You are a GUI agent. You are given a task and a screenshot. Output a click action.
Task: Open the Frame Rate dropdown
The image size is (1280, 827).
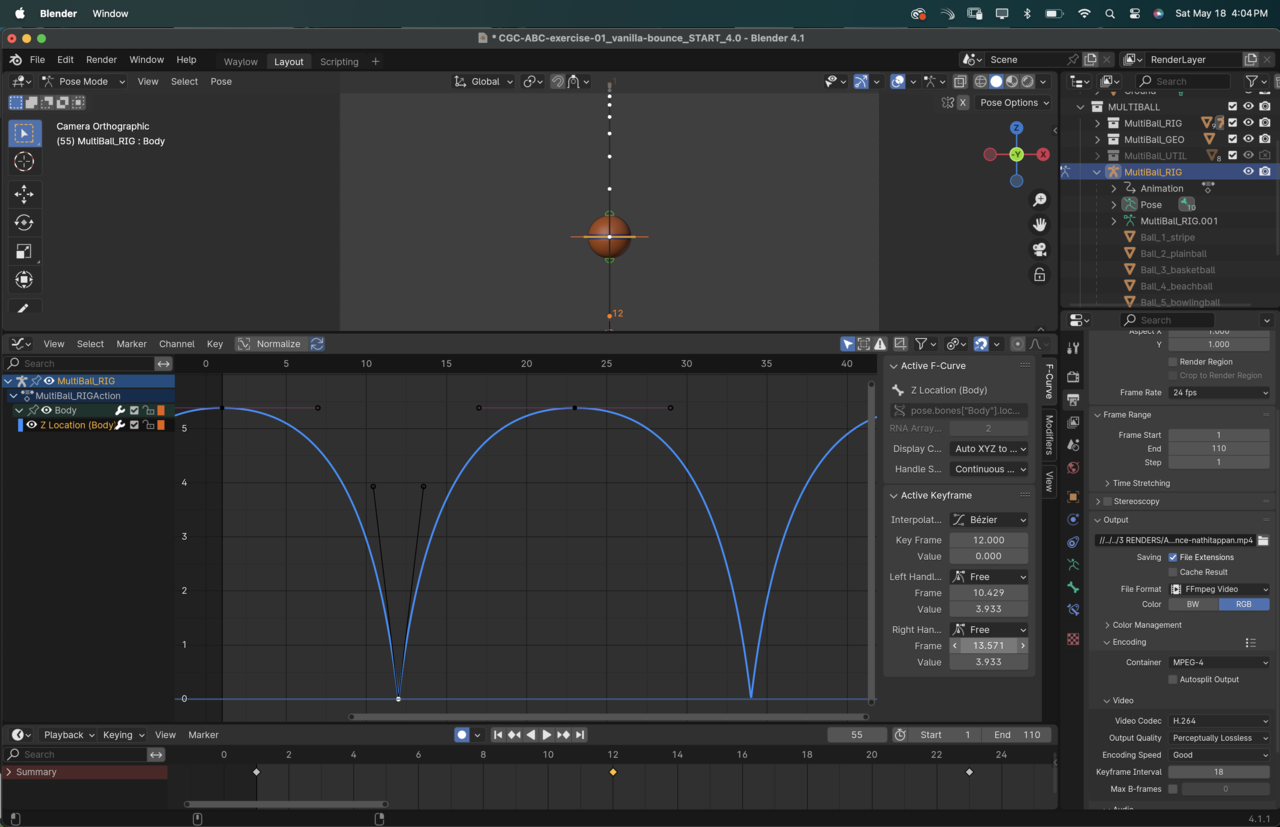click(x=1219, y=393)
